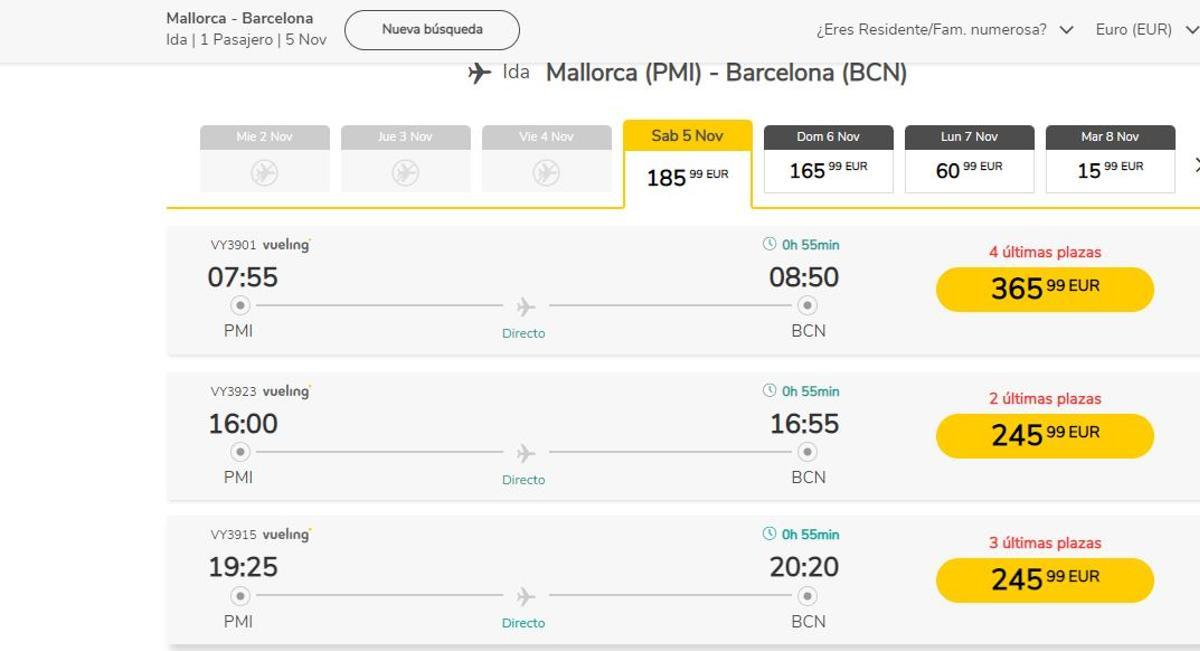The image size is (1200, 651).
Task: Click the grayed plane icon under Mie 2 Nov
Action: click(x=264, y=172)
